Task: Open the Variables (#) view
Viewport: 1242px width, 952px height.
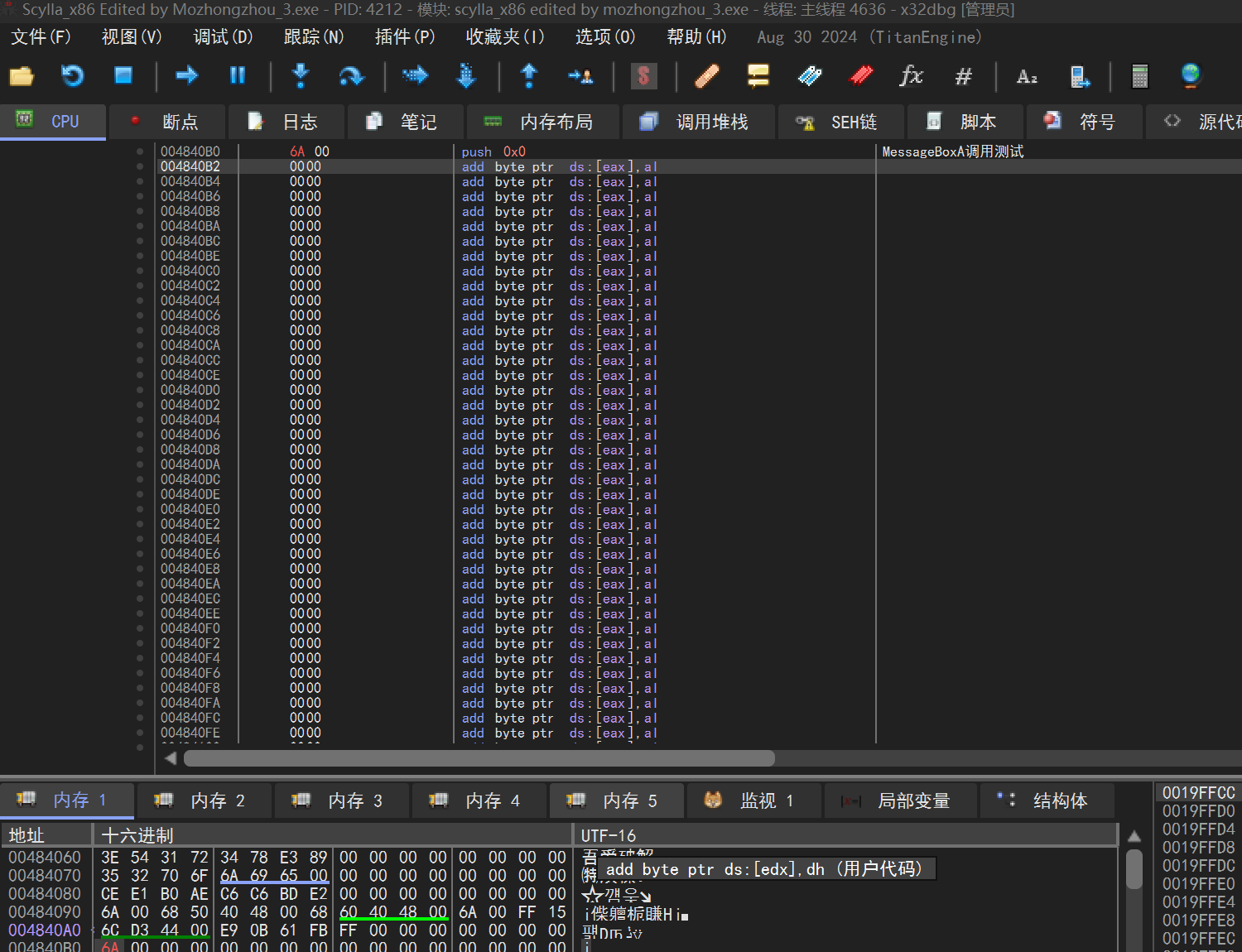Action: [x=963, y=76]
